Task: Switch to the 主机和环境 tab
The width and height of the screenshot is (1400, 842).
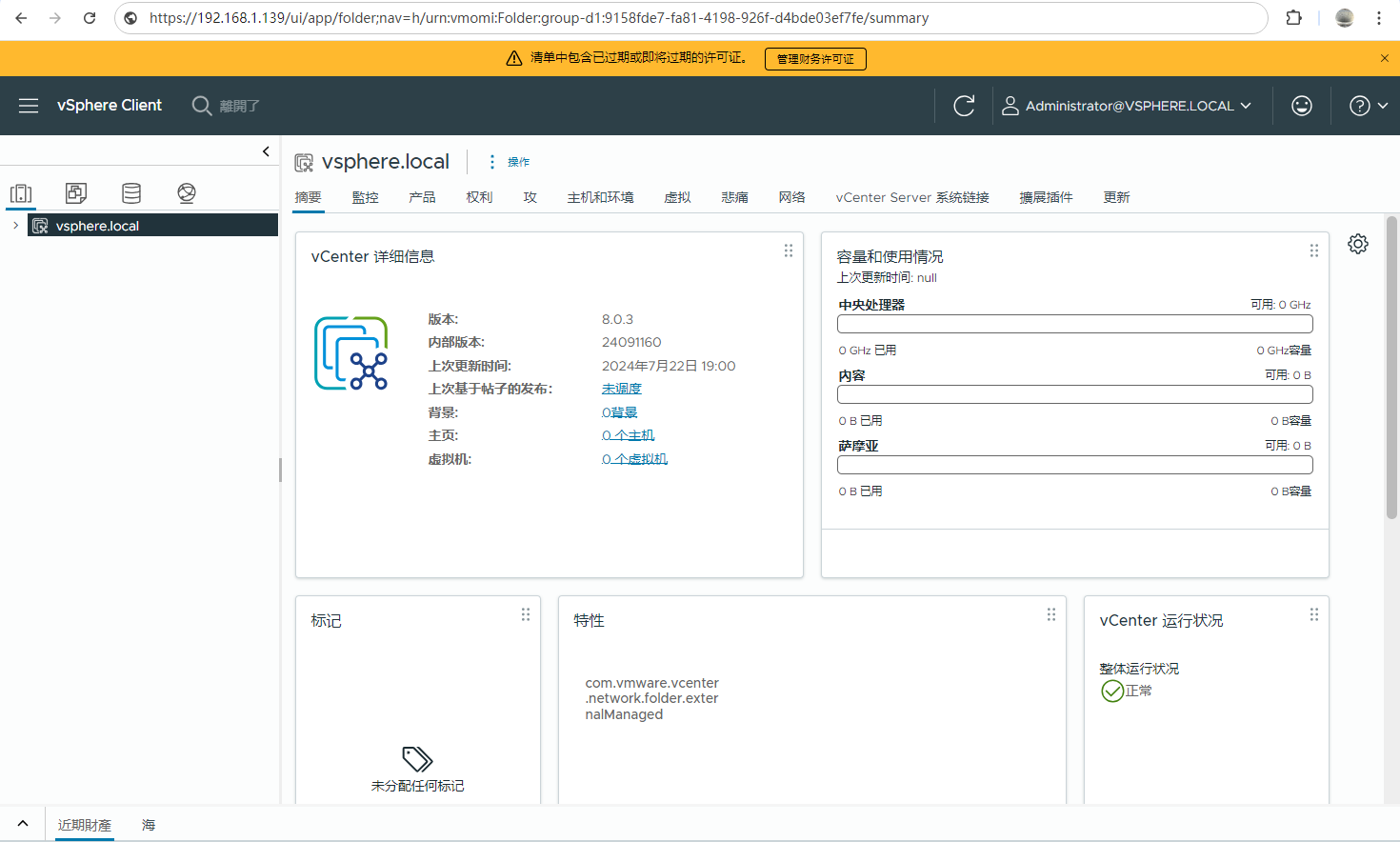Action: [601, 197]
